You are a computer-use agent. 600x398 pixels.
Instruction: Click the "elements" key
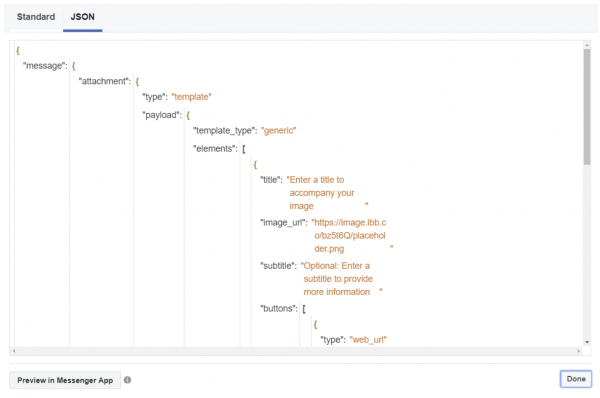(x=215, y=148)
